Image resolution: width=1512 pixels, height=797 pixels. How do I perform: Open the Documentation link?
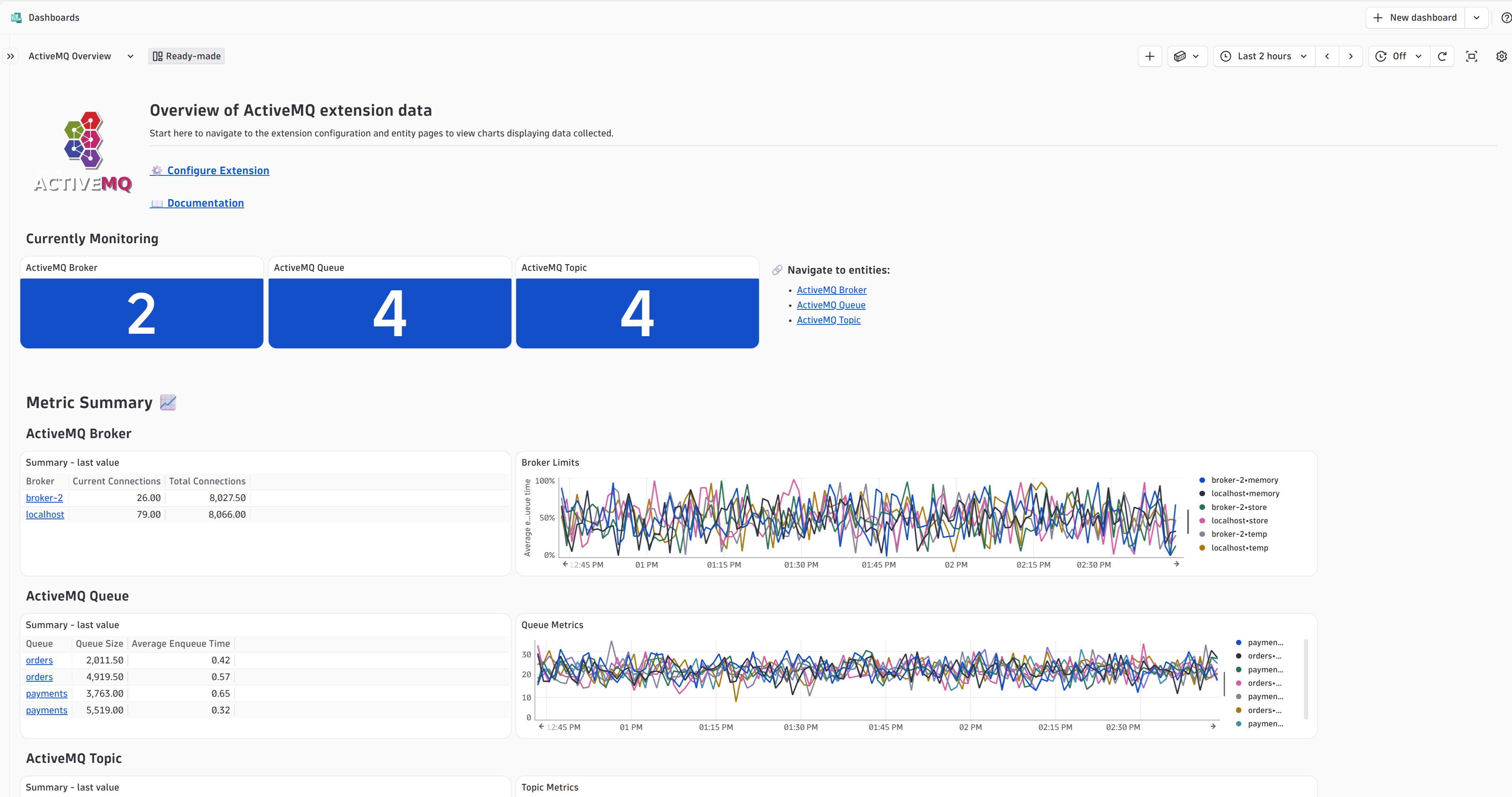[197, 203]
